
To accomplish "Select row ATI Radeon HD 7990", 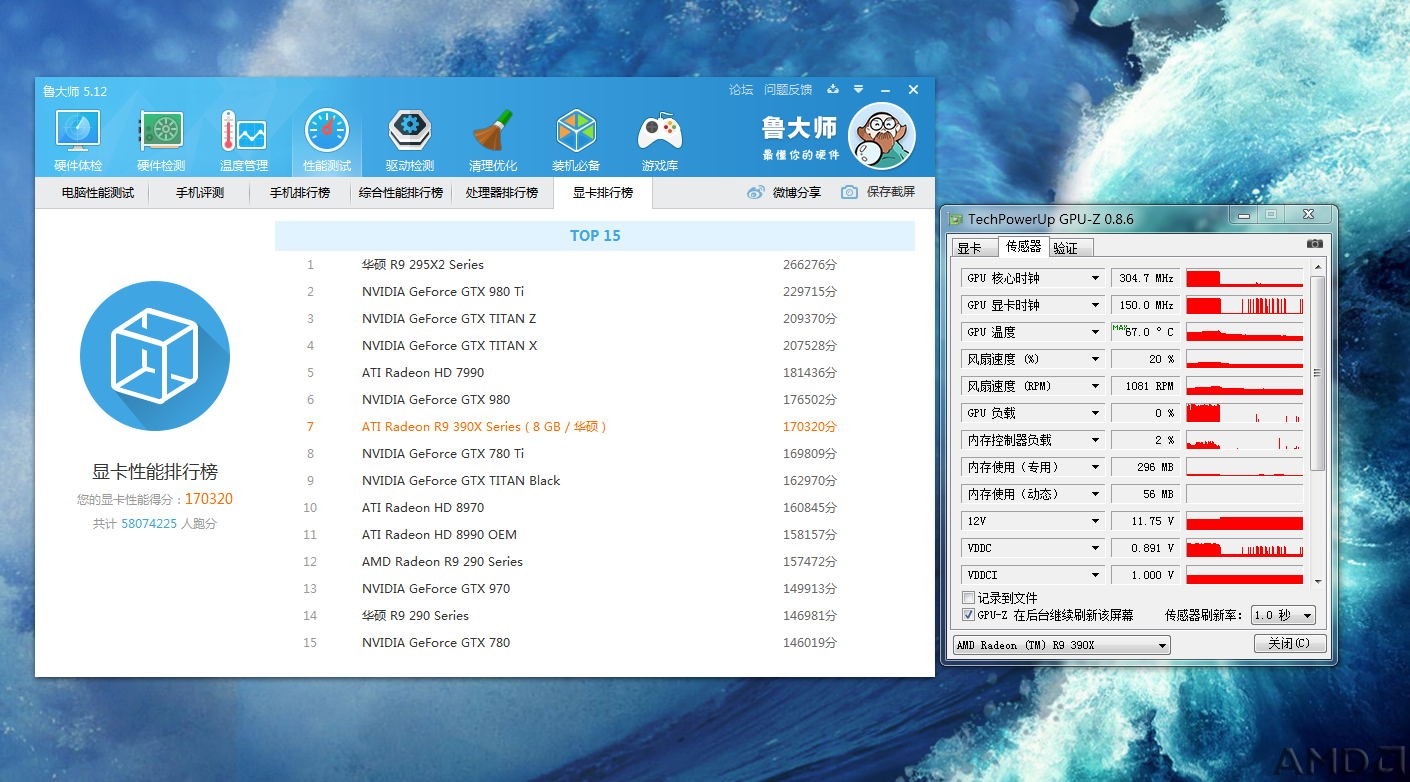I will (595, 373).
